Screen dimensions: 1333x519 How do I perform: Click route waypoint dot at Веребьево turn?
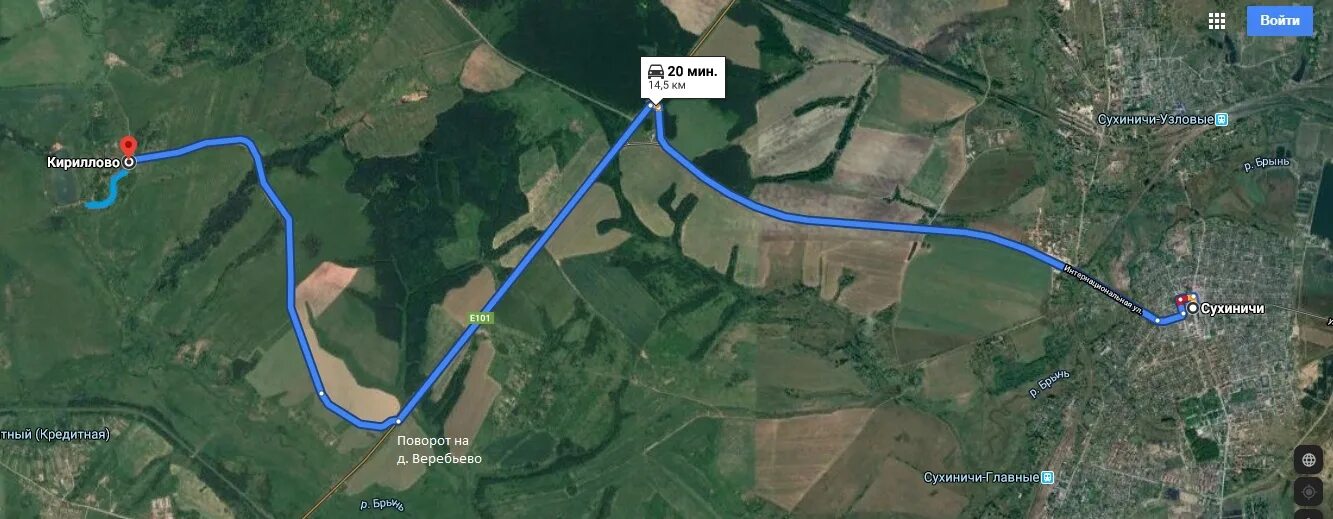397,421
